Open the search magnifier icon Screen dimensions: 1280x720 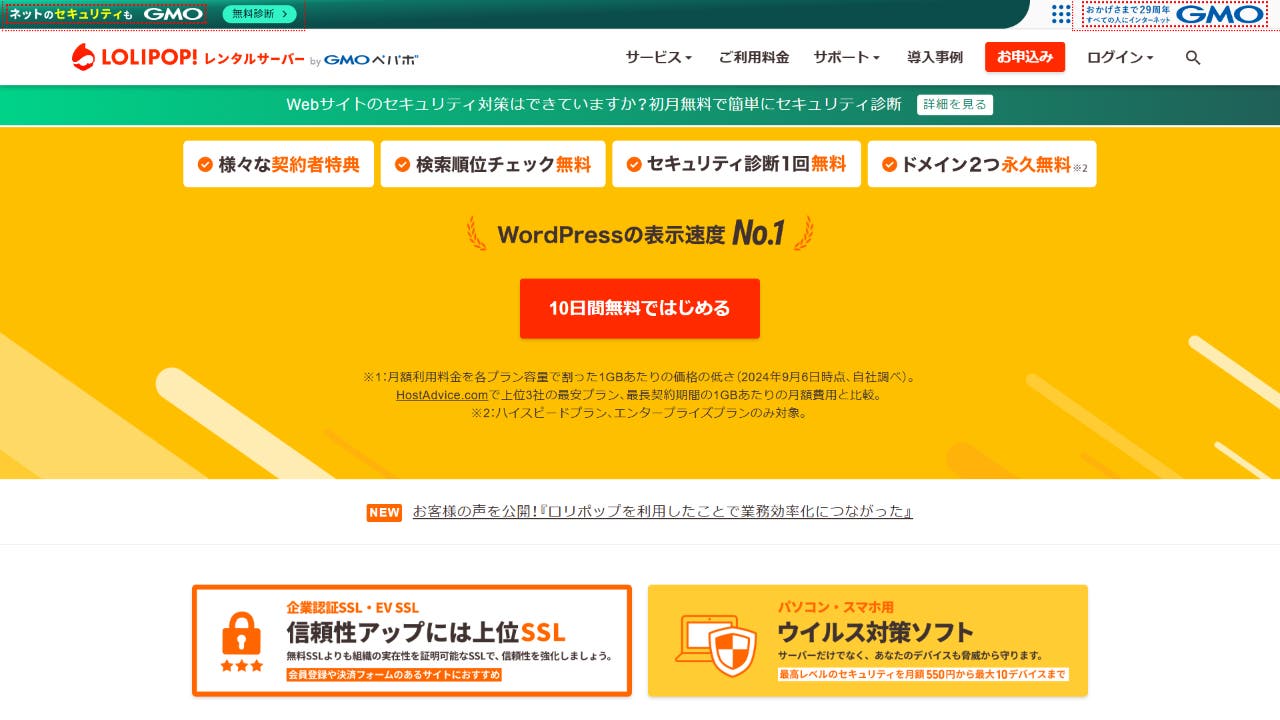[1192, 58]
